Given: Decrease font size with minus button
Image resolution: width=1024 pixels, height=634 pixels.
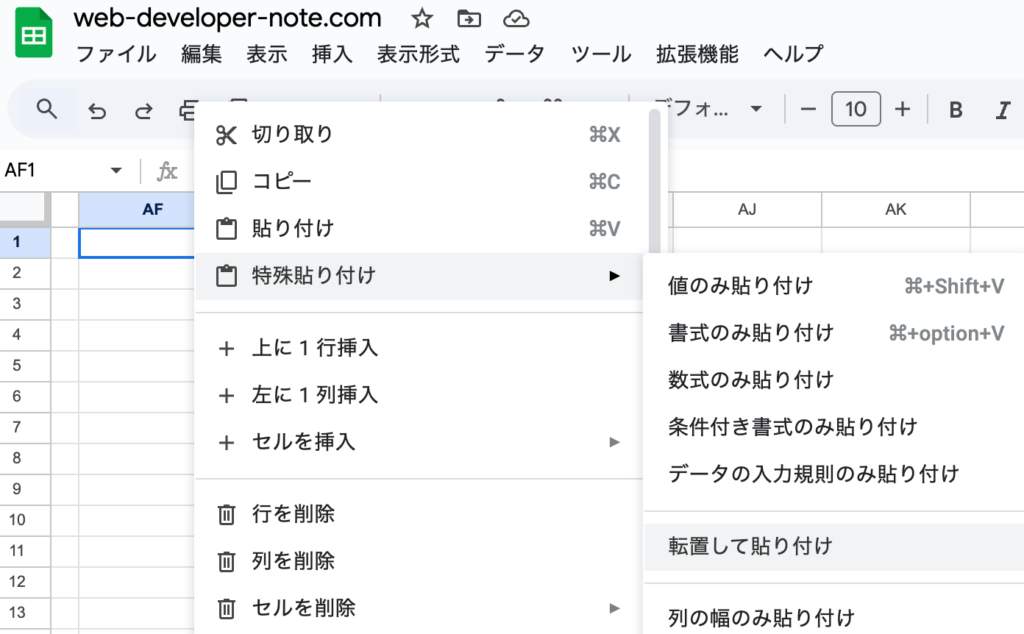Looking at the screenshot, I should pos(808,109).
